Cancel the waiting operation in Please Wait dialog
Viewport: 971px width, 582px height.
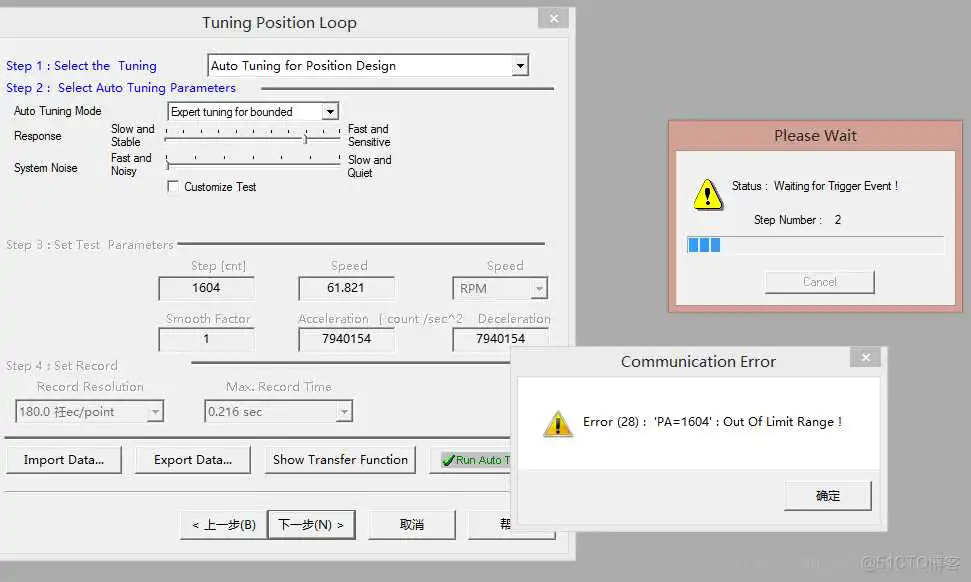(x=818, y=282)
